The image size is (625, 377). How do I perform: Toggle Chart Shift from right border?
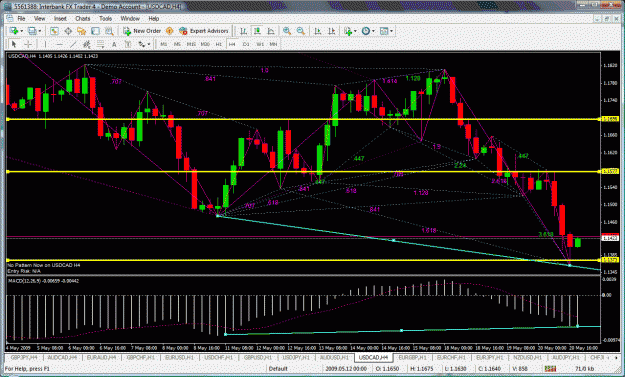(332, 31)
